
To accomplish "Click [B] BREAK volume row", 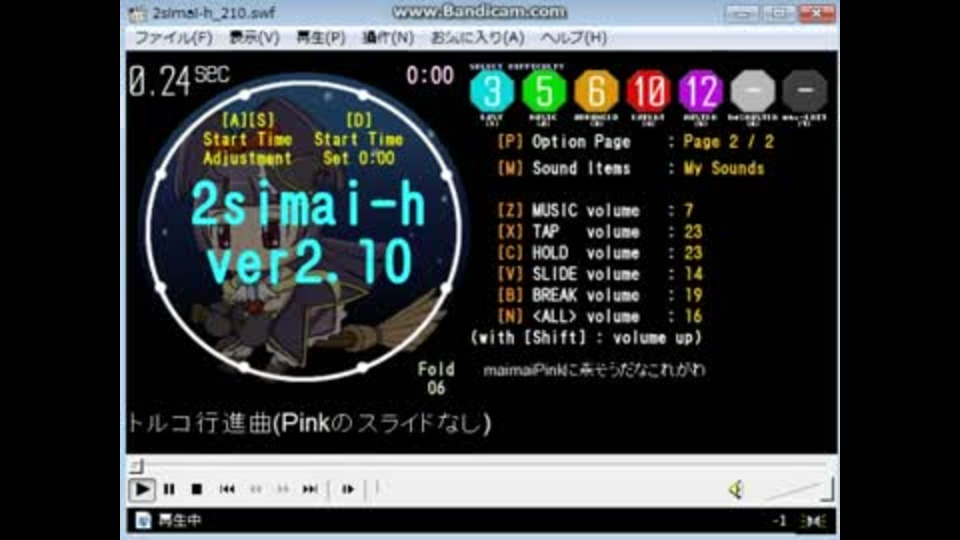I will point(600,295).
